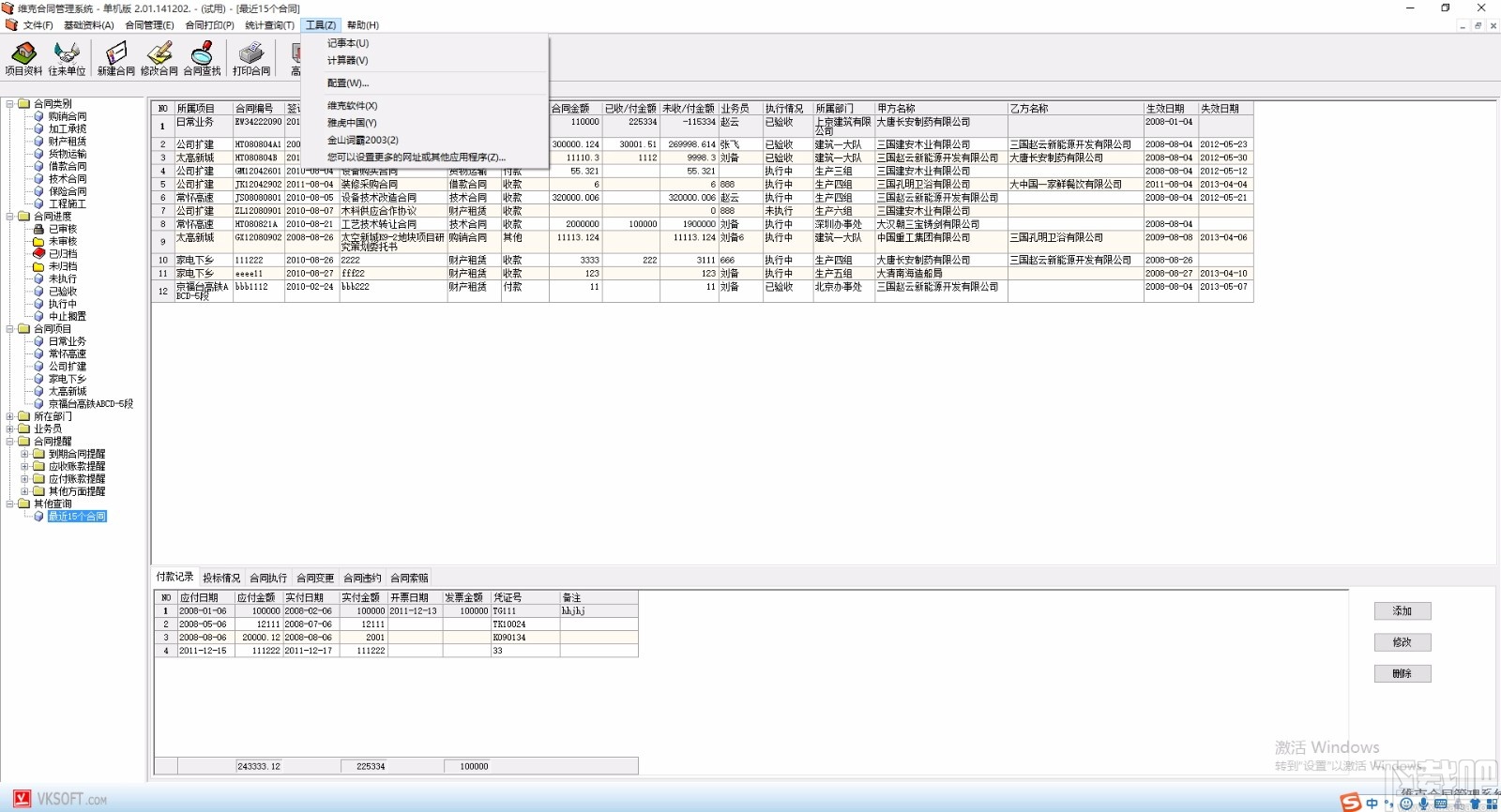The height and width of the screenshot is (812, 1501).
Task: Filter by 已审核 progress status
Action: click(x=63, y=229)
